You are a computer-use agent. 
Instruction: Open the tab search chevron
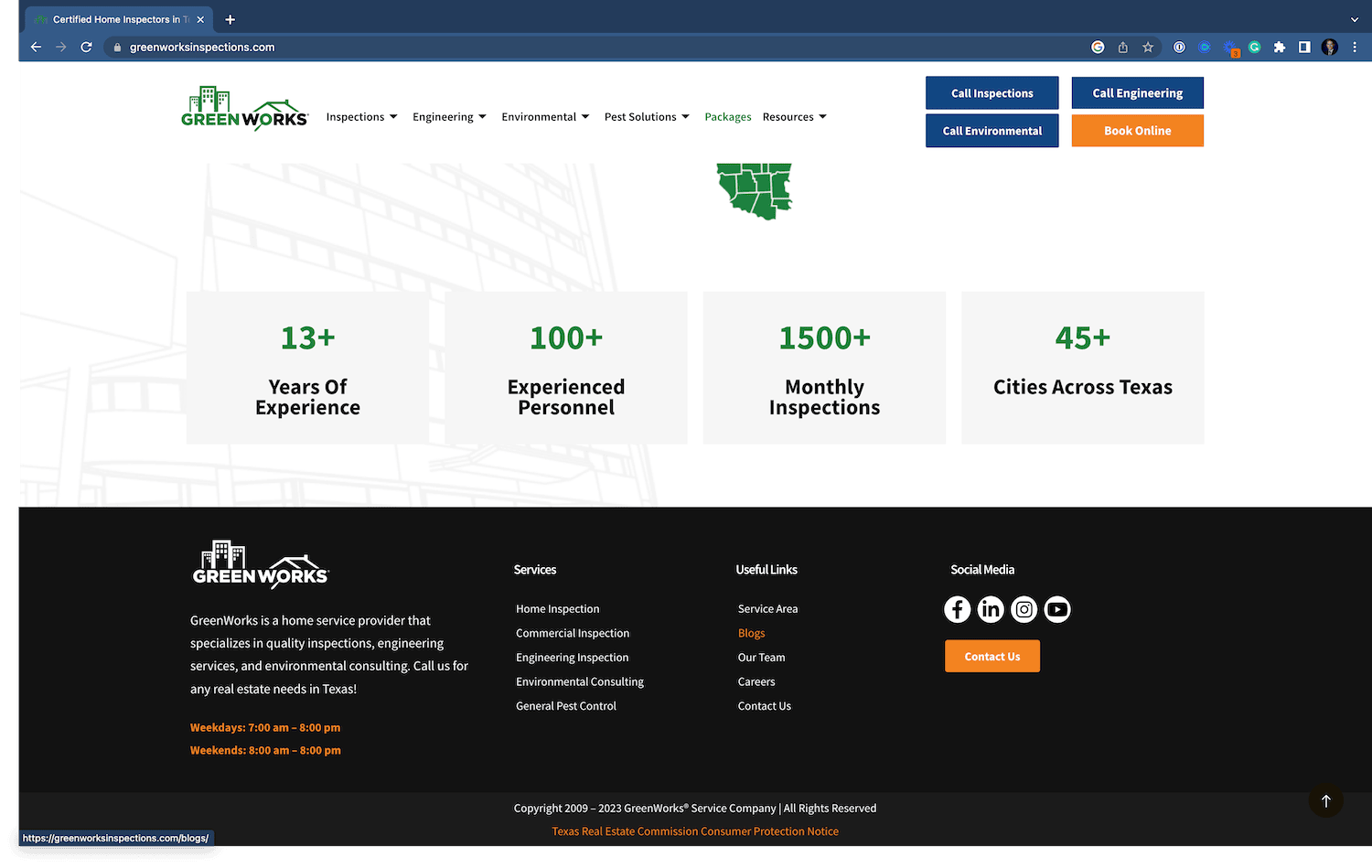(x=1355, y=19)
